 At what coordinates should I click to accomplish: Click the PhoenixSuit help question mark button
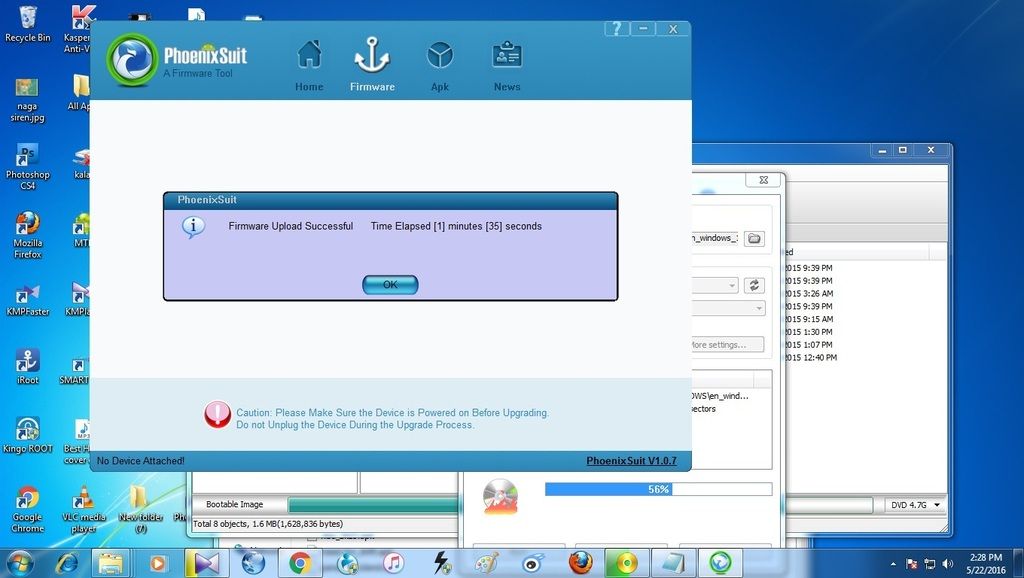pyautogui.click(x=618, y=29)
